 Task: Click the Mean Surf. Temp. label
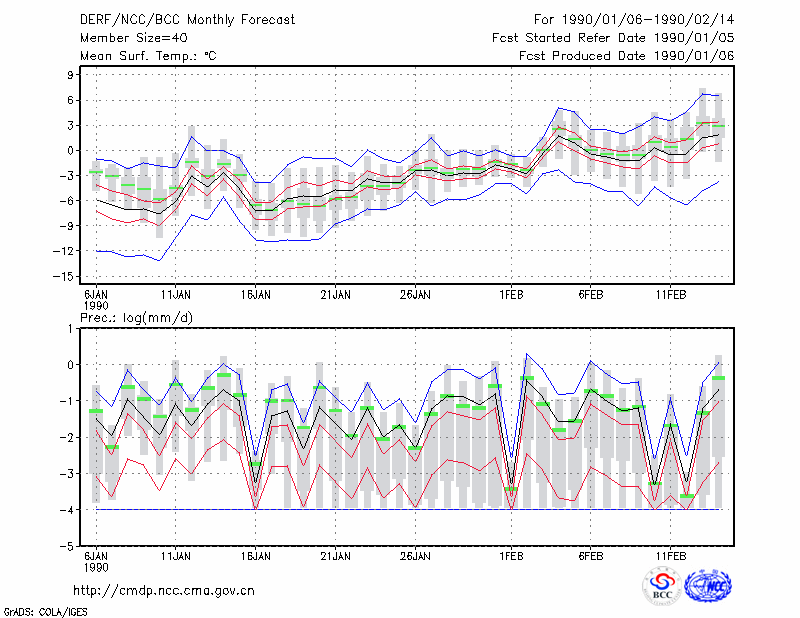148,56
